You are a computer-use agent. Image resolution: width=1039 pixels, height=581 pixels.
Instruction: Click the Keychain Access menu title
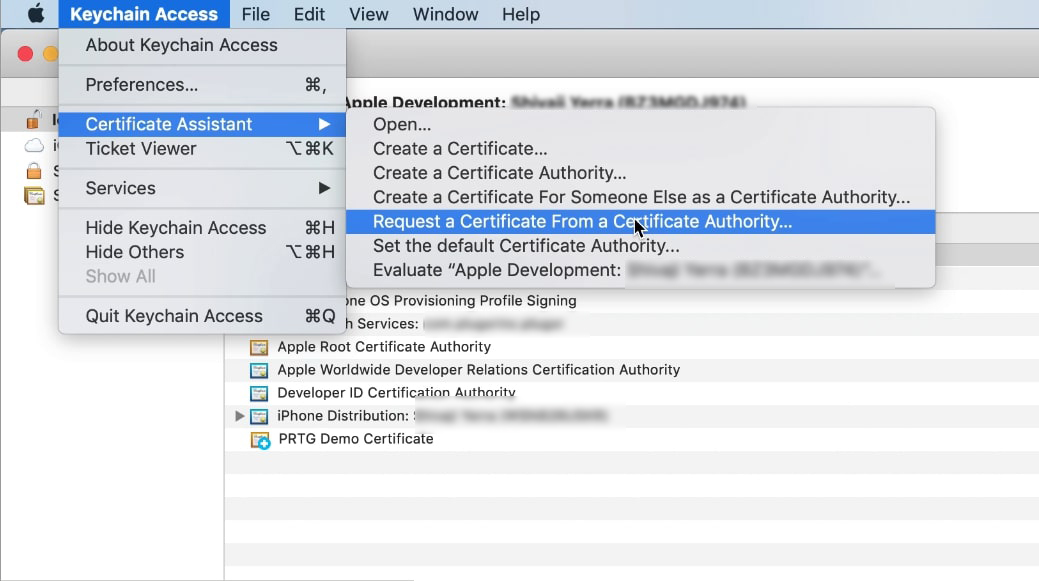144,14
